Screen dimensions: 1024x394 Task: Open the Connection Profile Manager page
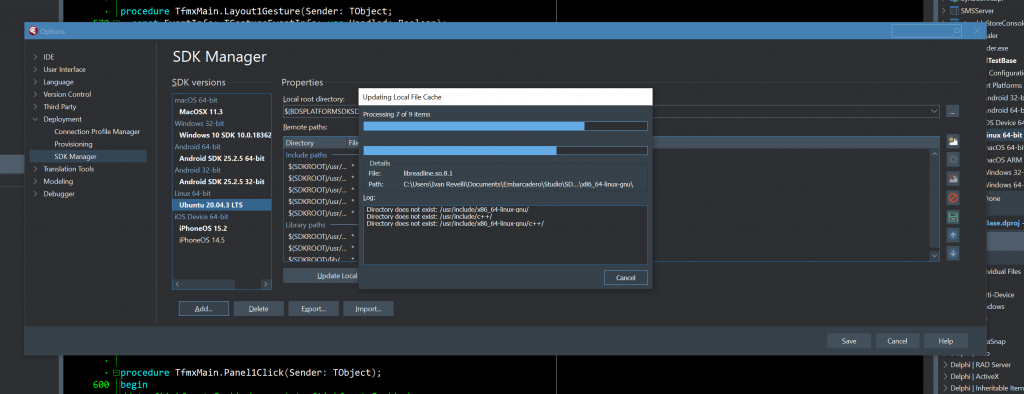pos(97,131)
